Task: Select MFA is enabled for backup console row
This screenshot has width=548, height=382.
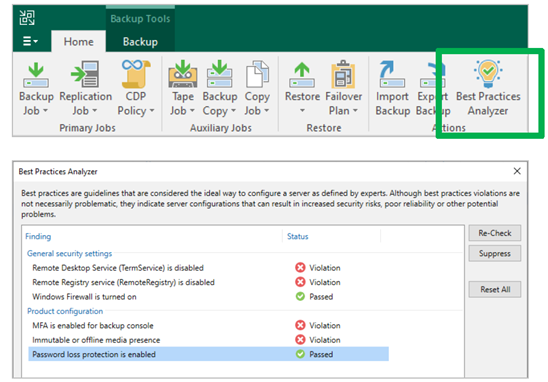Action: (208, 325)
